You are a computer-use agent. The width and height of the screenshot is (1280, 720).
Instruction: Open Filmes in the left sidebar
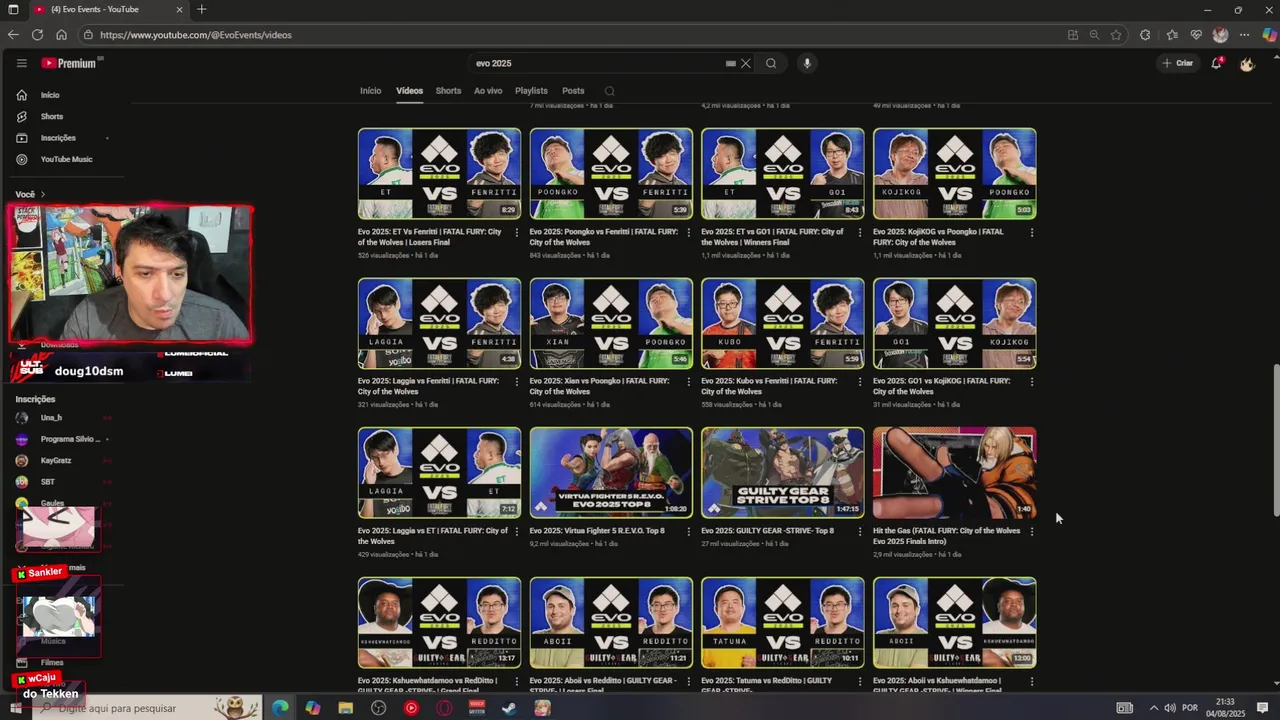tap(52, 662)
